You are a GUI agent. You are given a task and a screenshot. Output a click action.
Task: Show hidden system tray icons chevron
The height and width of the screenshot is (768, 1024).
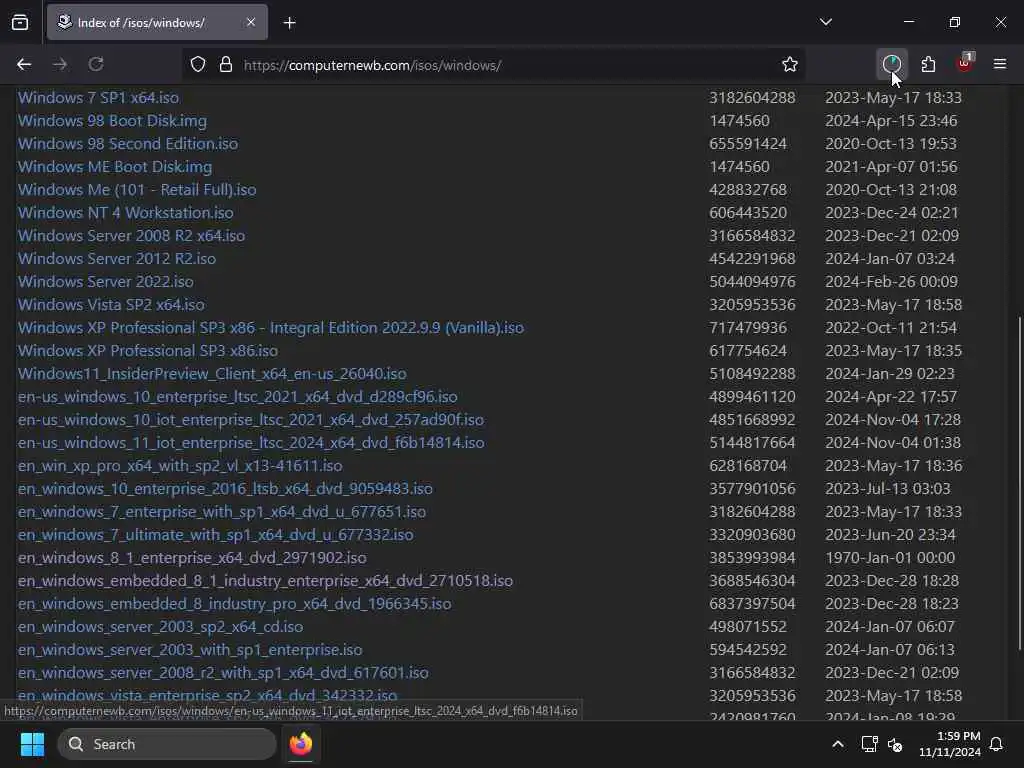click(838, 744)
